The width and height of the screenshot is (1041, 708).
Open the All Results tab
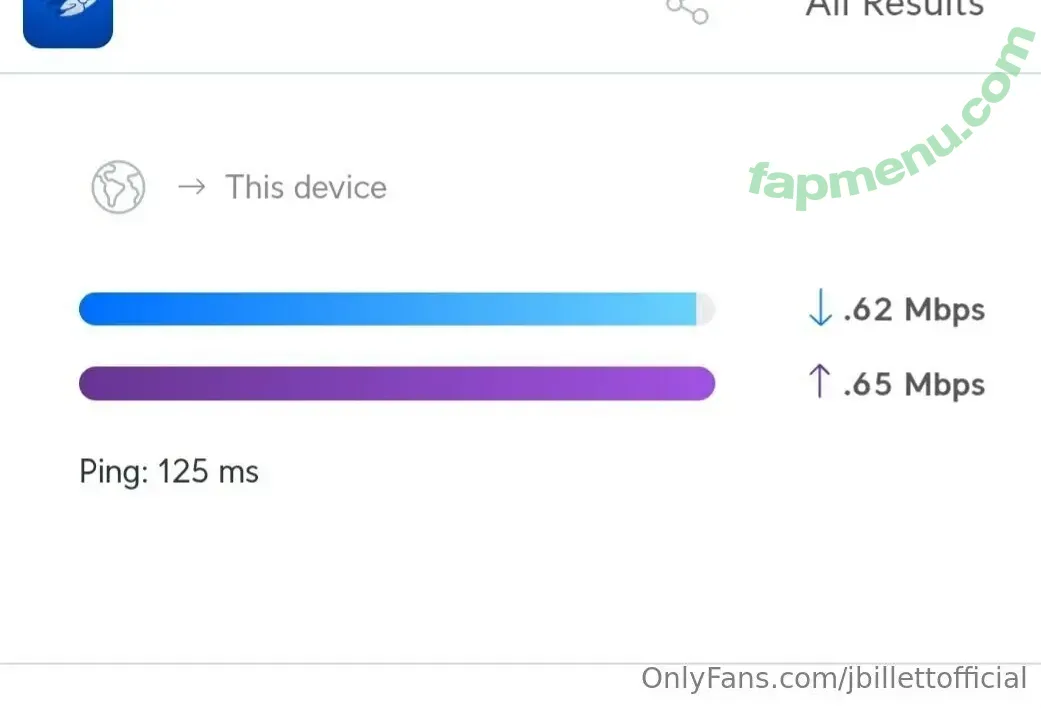[x=894, y=9]
